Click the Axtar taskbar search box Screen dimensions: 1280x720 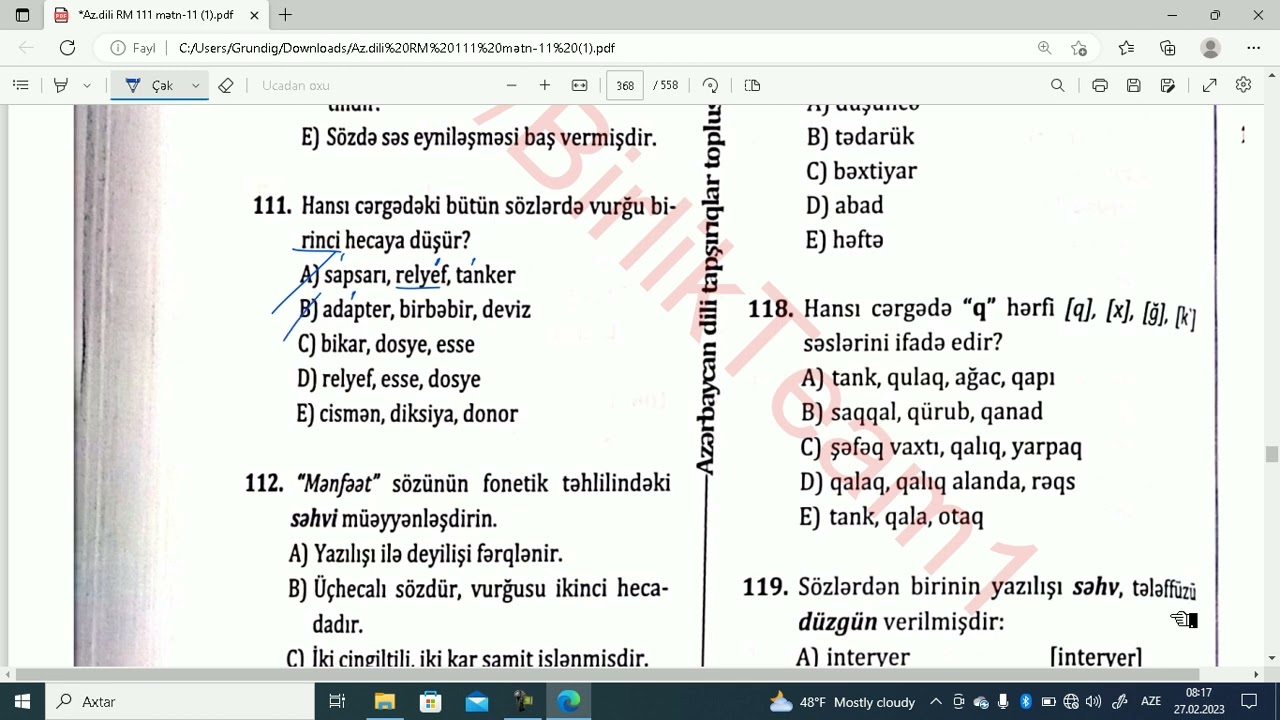click(x=180, y=701)
